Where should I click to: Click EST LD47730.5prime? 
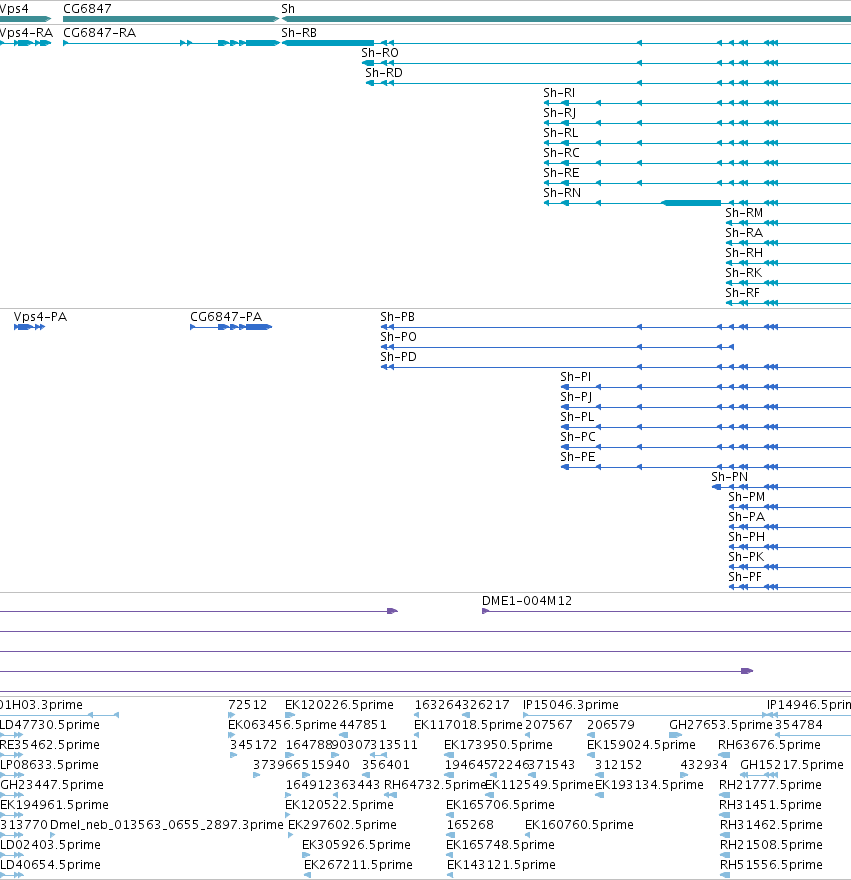click(50, 725)
